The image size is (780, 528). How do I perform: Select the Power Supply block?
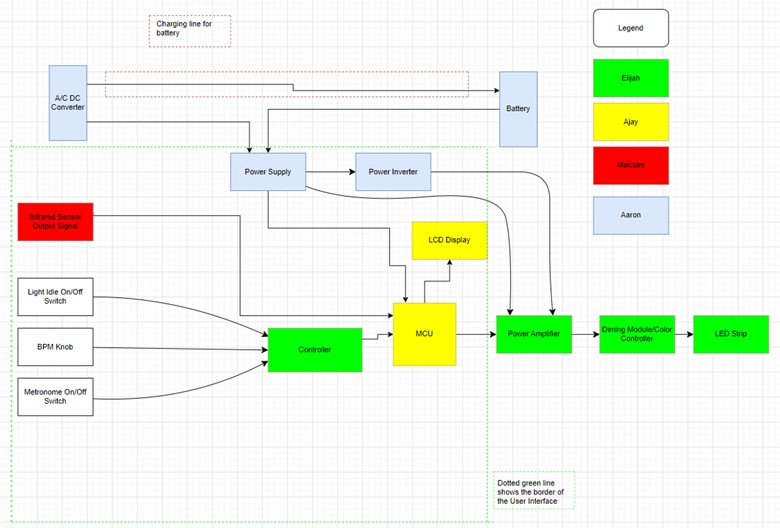point(267,171)
